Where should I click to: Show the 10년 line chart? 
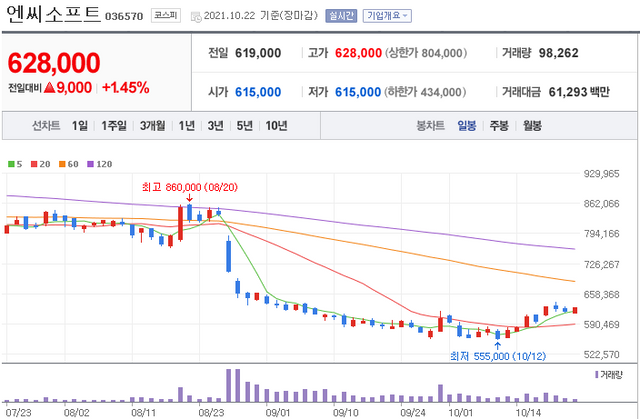click(276, 126)
